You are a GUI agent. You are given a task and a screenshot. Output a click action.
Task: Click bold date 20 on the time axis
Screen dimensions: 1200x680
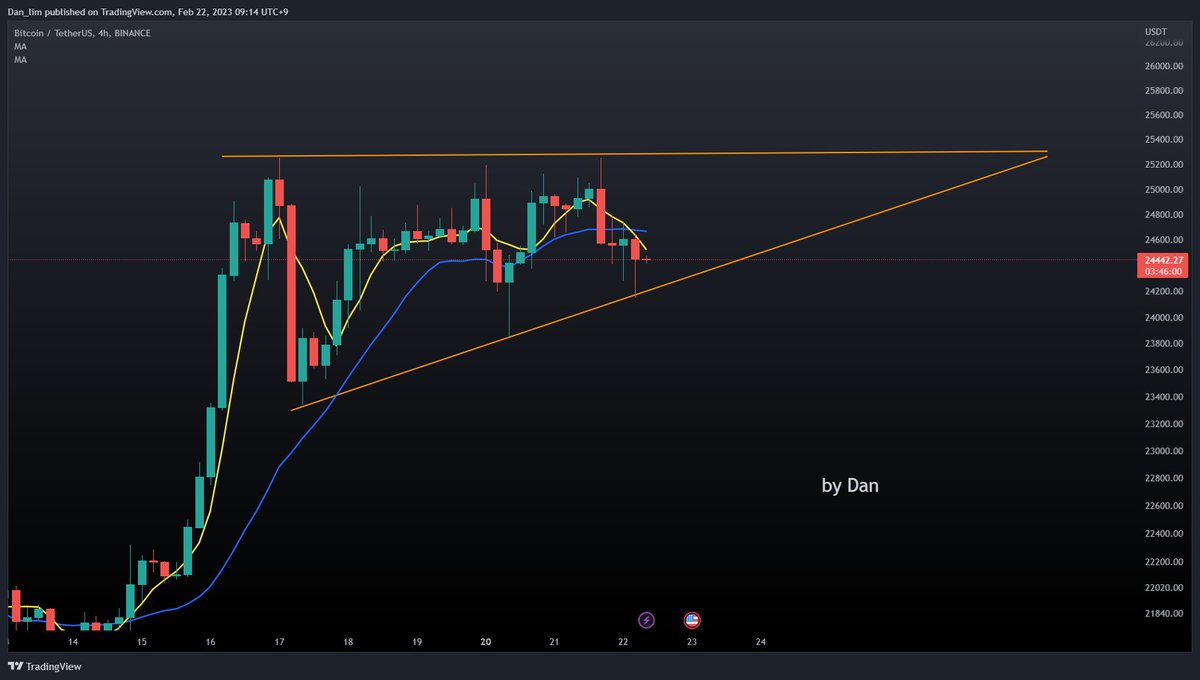point(486,642)
